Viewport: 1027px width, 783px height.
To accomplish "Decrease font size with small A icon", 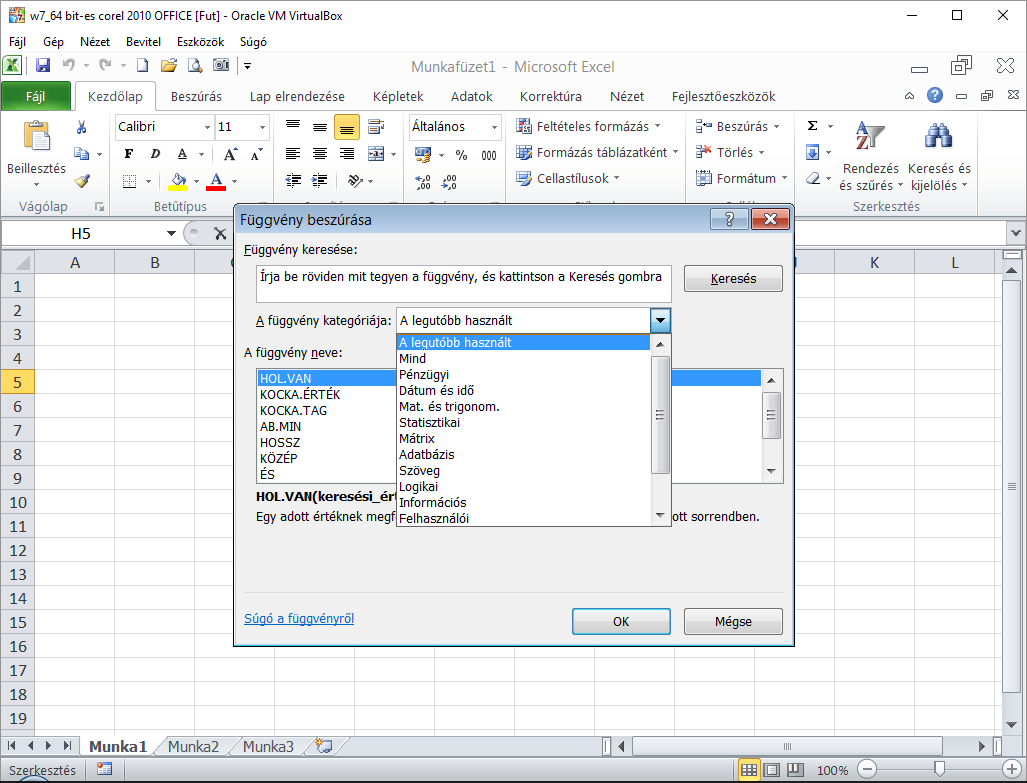I will click(256, 154).
